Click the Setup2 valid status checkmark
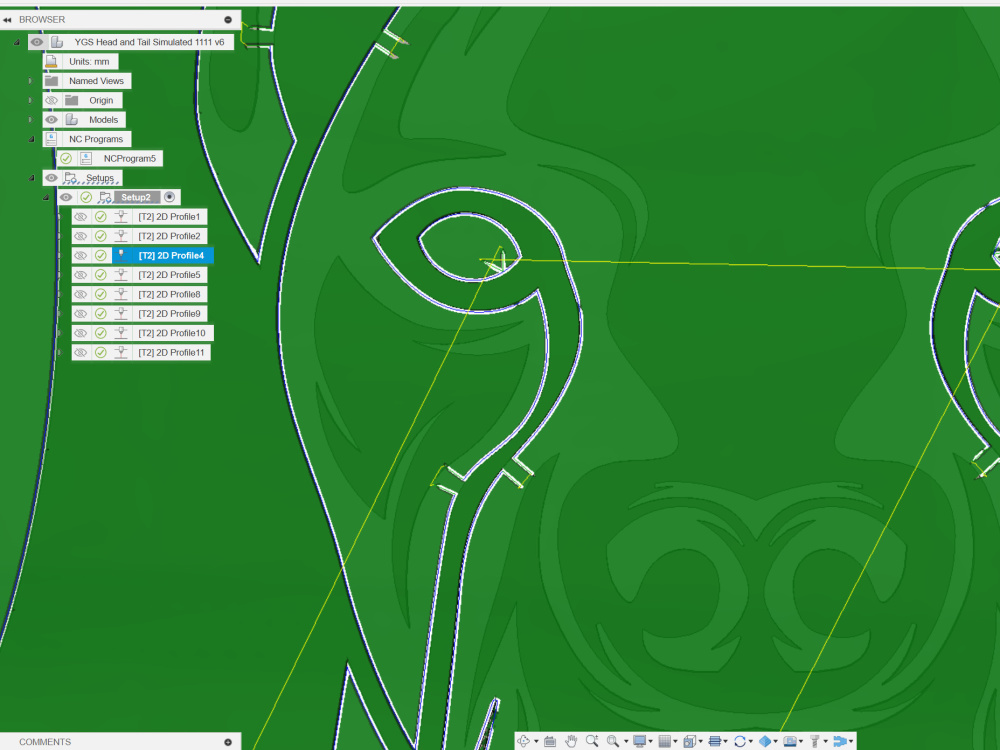The height and width of the screenshot is (750, 1000). click(x=86, y=198)
